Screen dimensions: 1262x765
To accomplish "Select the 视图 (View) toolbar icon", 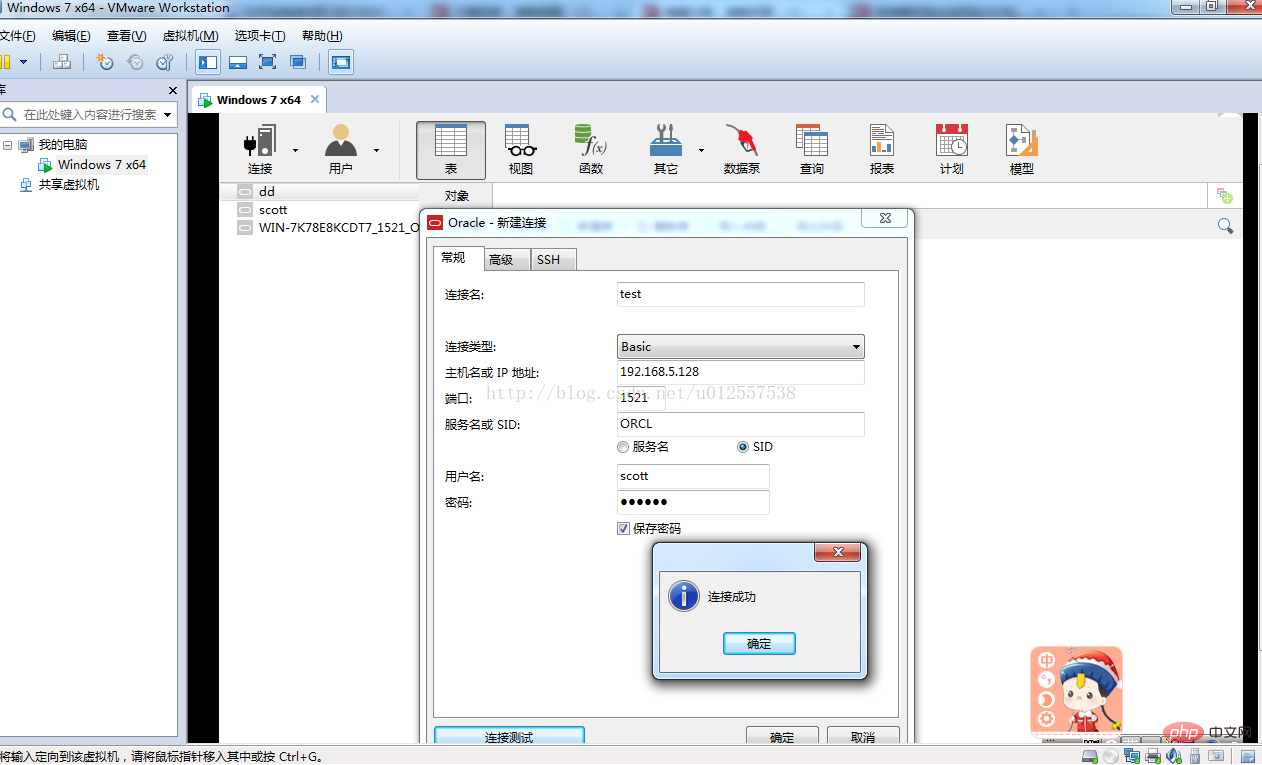I will [x=520, y=150].
